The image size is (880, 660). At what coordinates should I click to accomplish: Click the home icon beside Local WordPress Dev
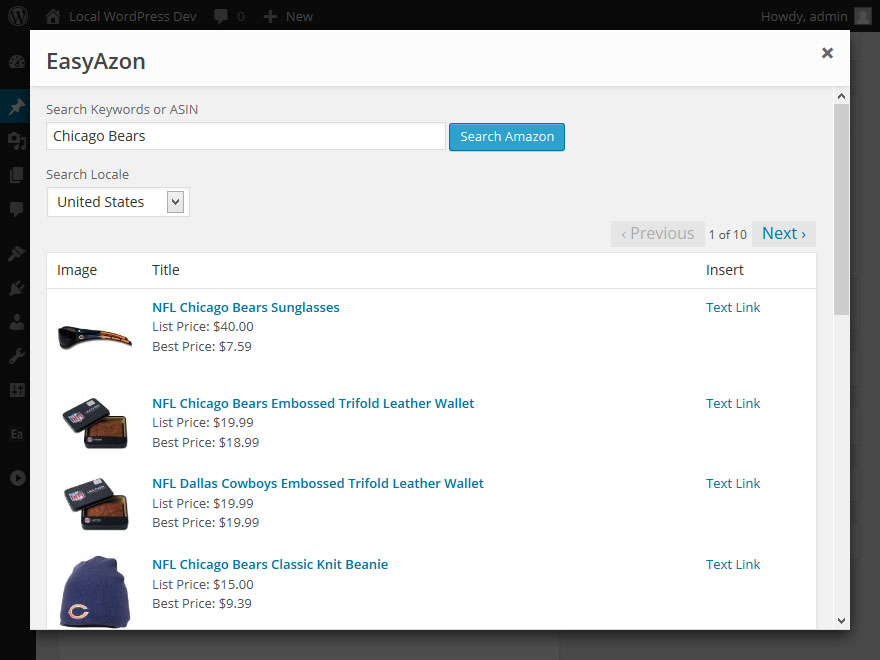point(53,16)
